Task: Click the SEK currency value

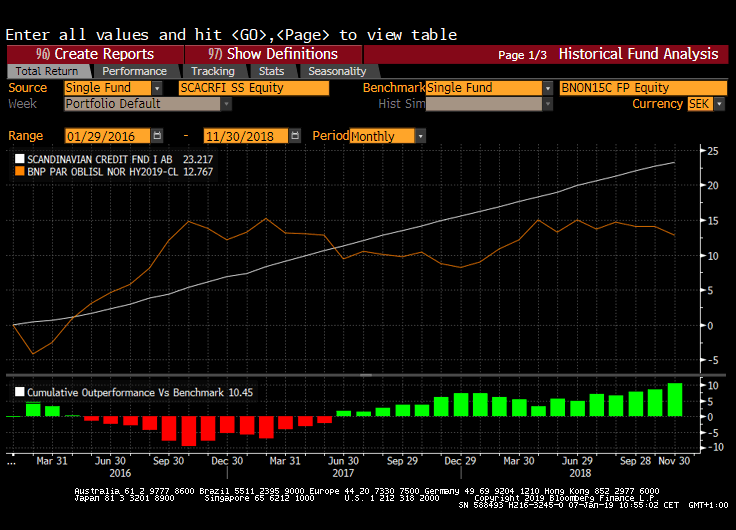Action: point(700,104)
